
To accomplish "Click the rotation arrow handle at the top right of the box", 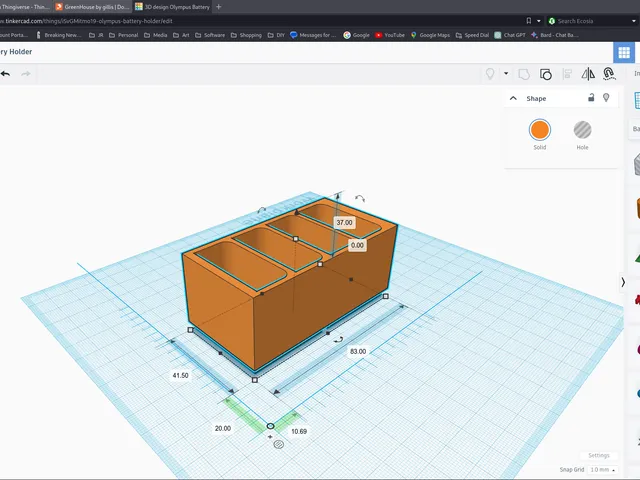I will [360, 198].
